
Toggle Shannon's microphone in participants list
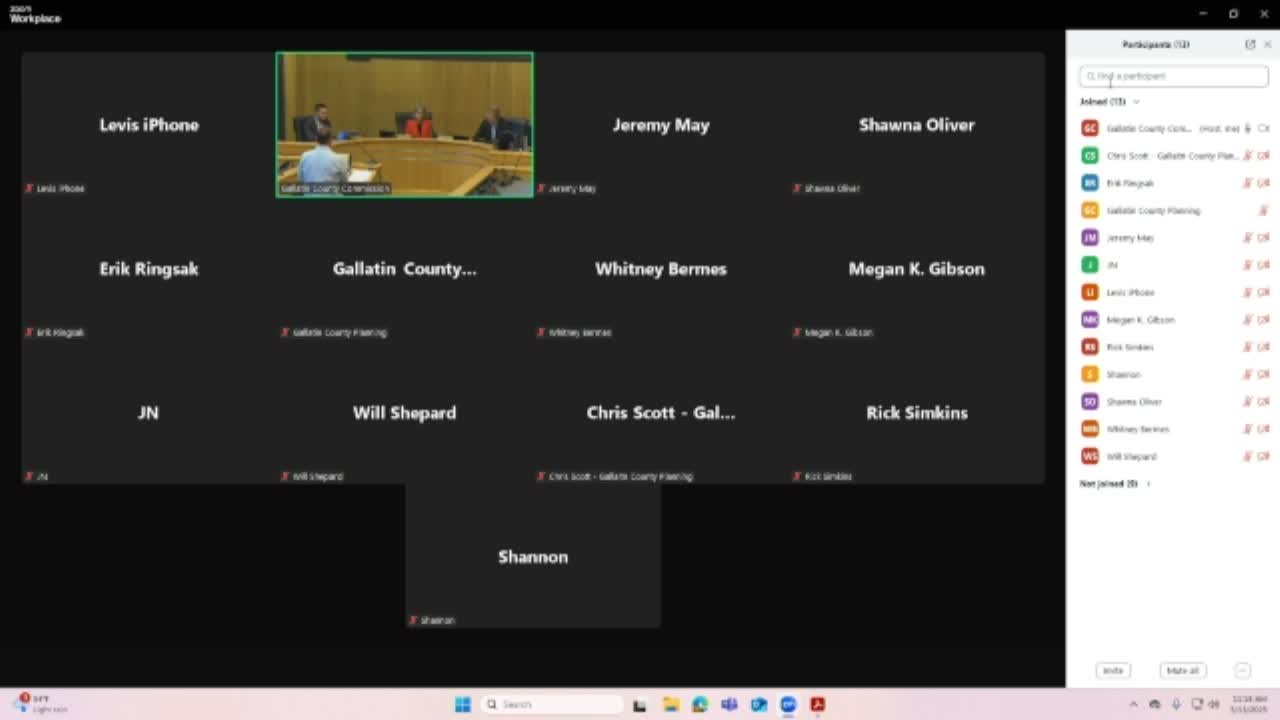click(1247, 374)
